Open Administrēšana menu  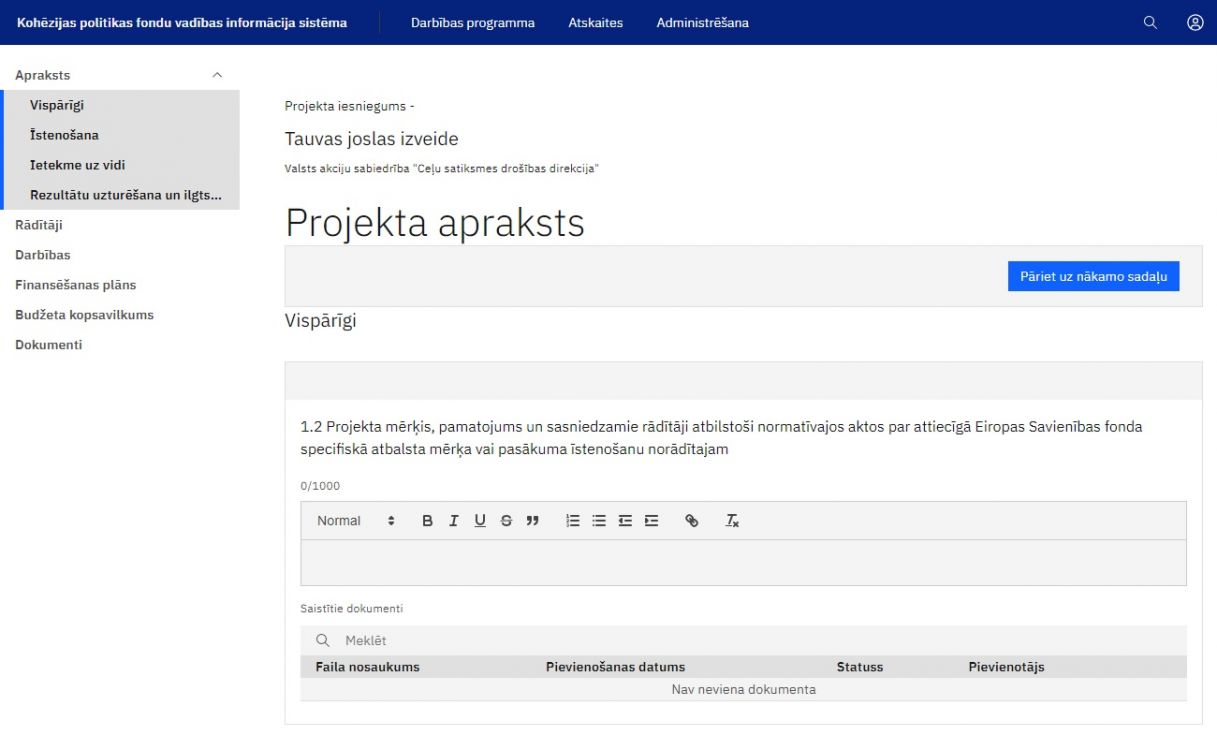703,22
